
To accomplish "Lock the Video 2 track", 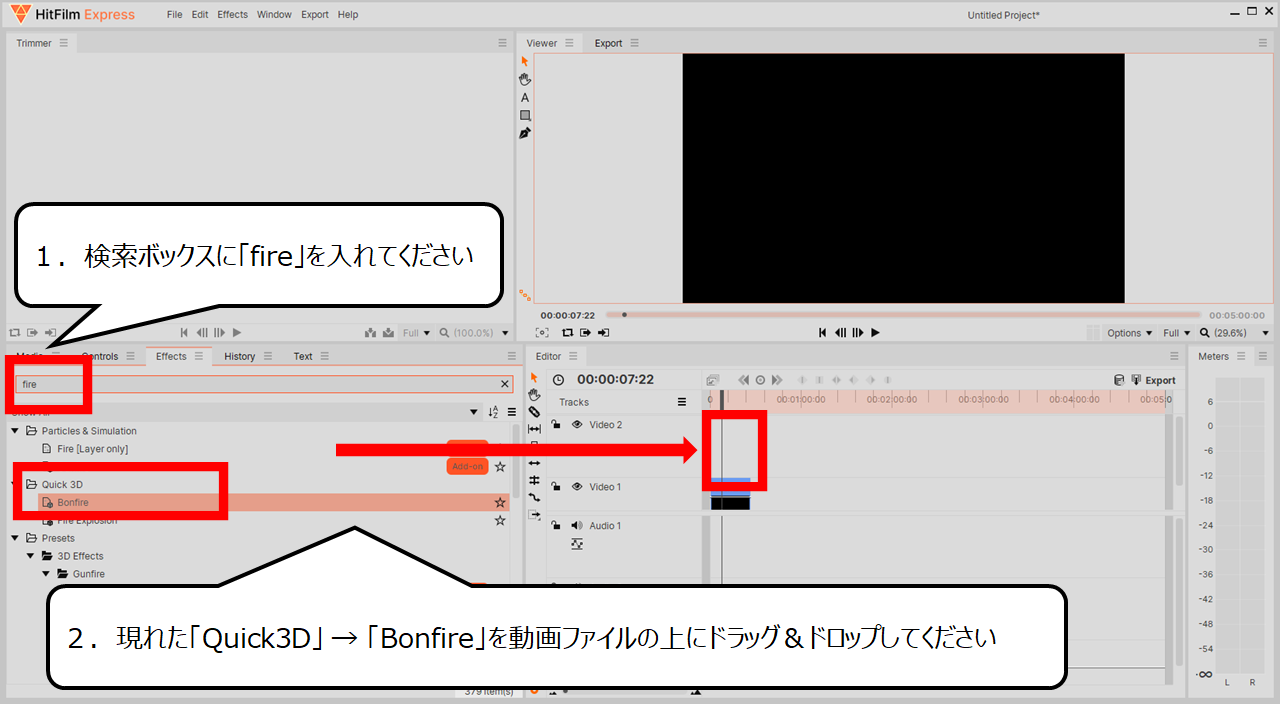I will point(556,424).
